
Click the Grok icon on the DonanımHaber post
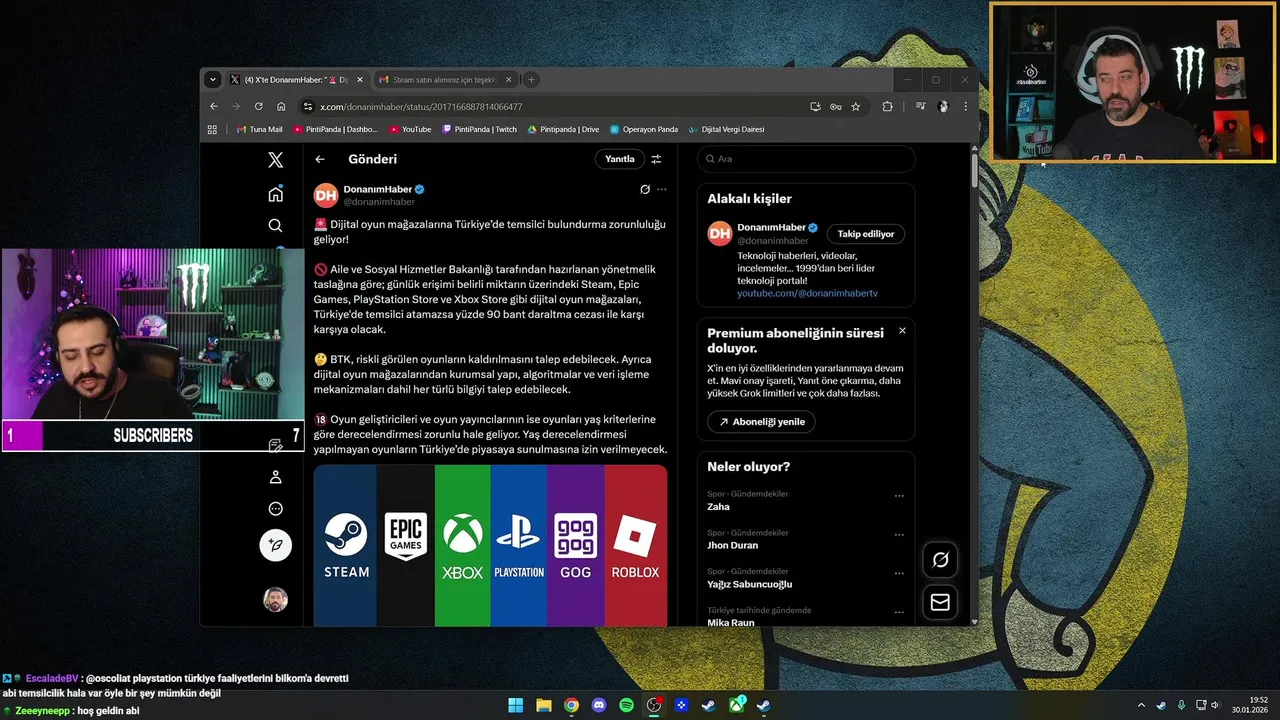(645, 189)
